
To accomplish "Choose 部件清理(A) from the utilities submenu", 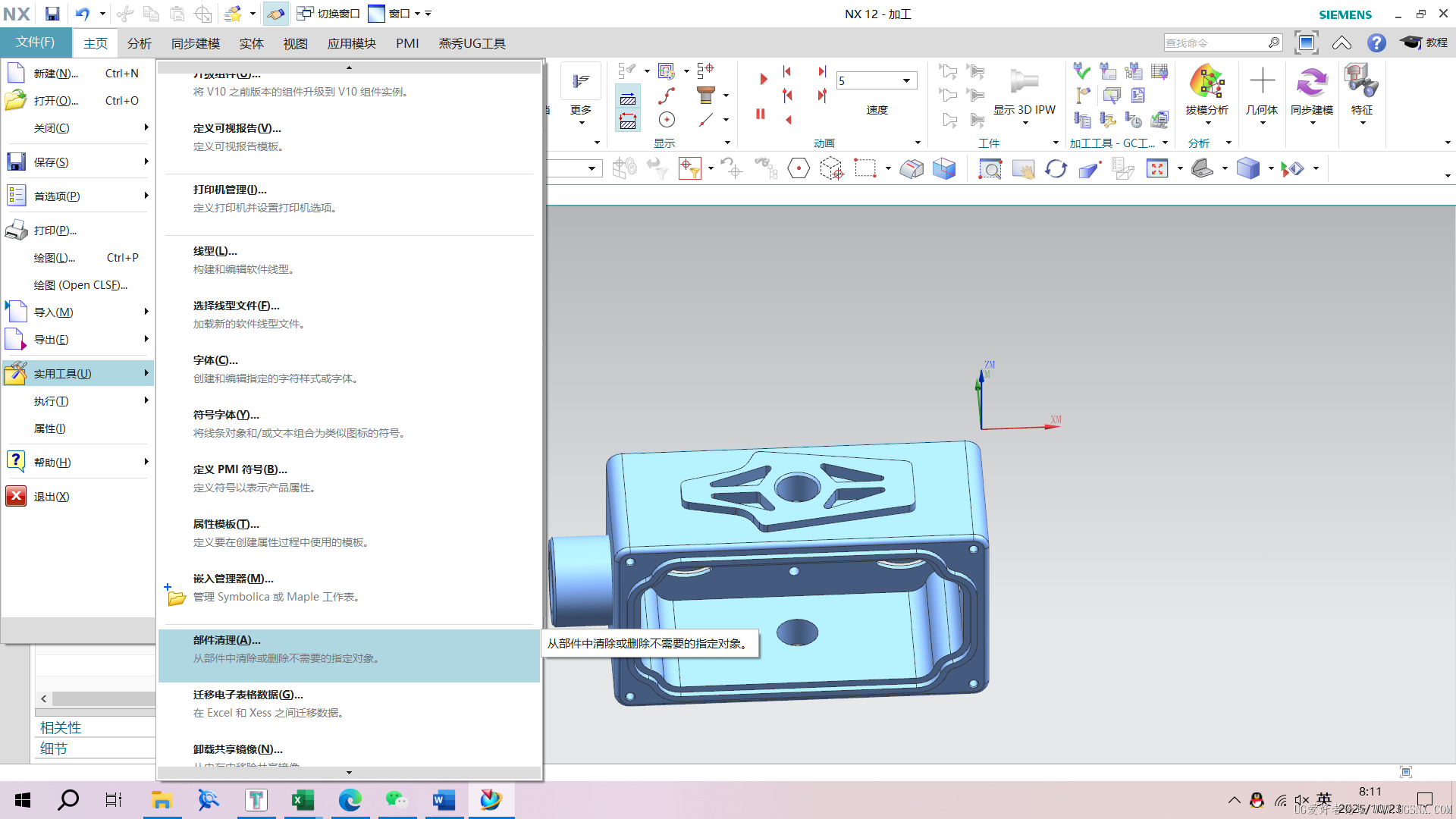I will (227, 641).
